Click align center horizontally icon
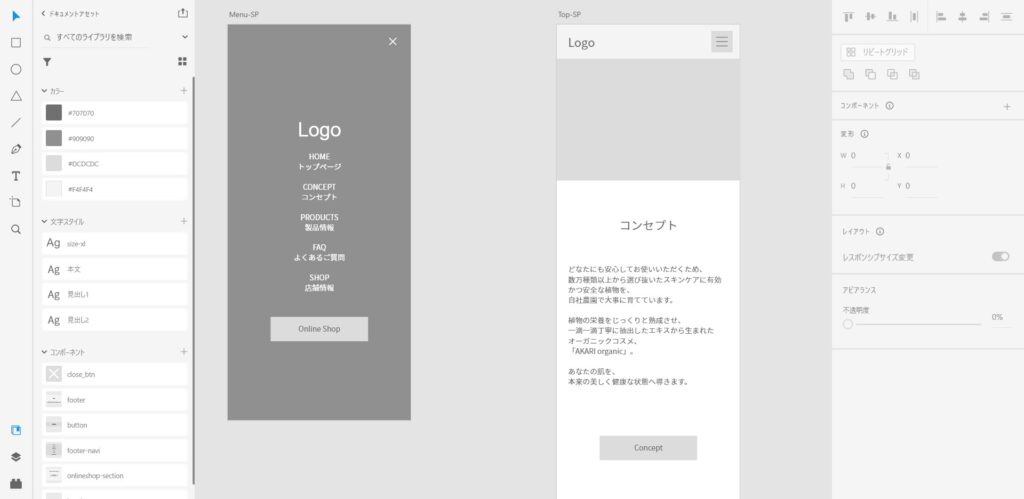 point(962,17)
